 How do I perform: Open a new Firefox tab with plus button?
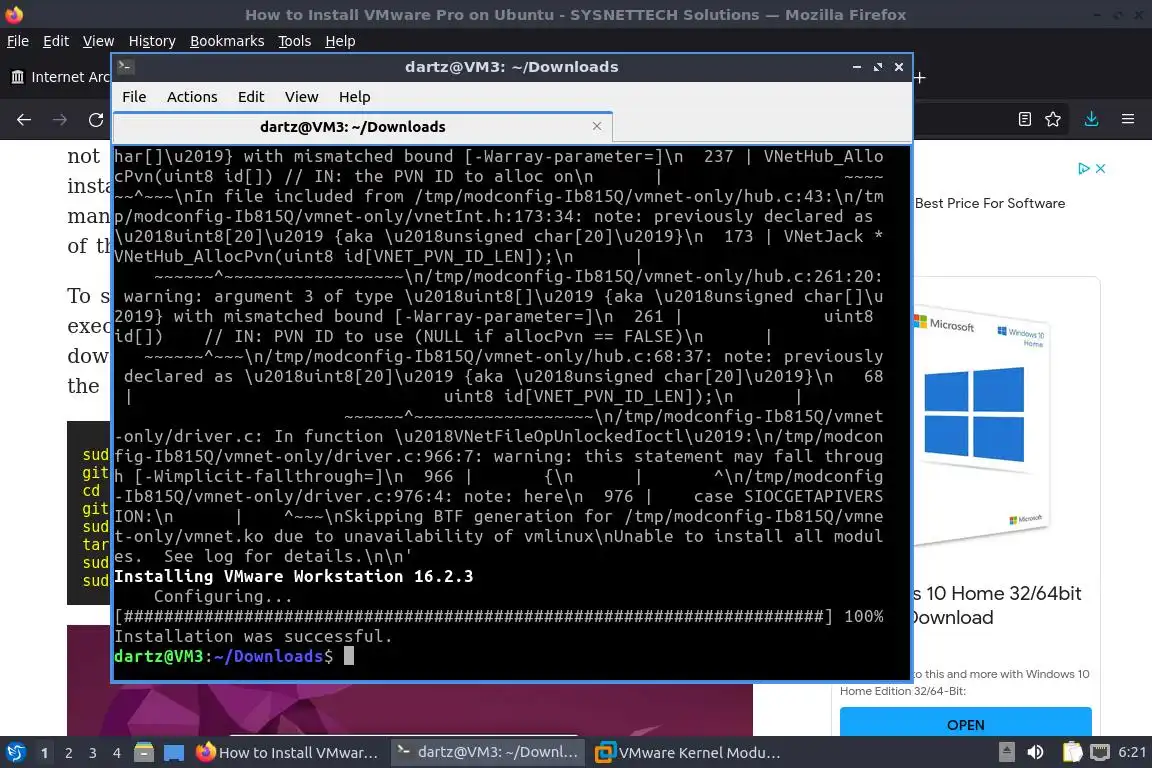(x=919, y=77)
